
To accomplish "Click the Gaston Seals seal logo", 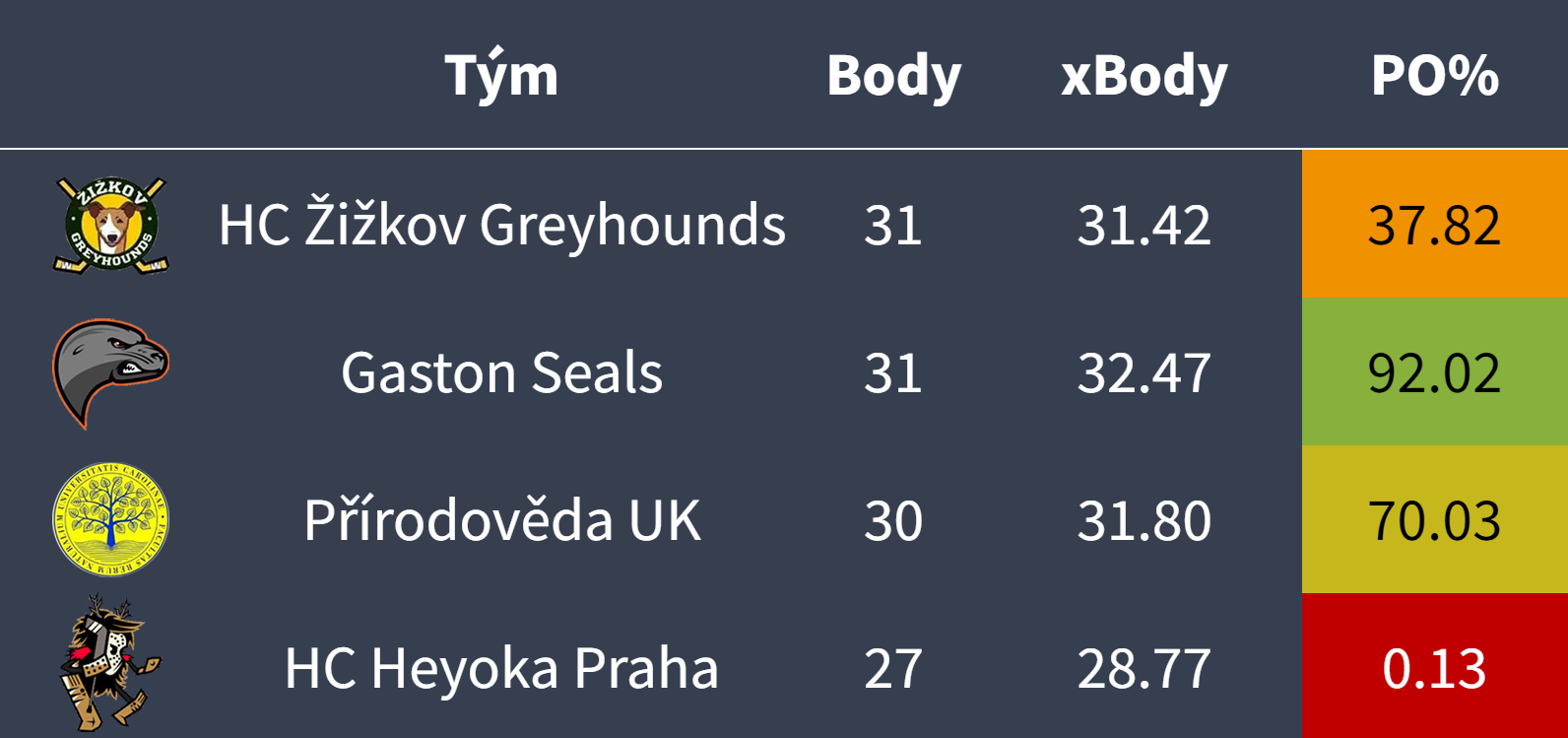I will point(110,372).
